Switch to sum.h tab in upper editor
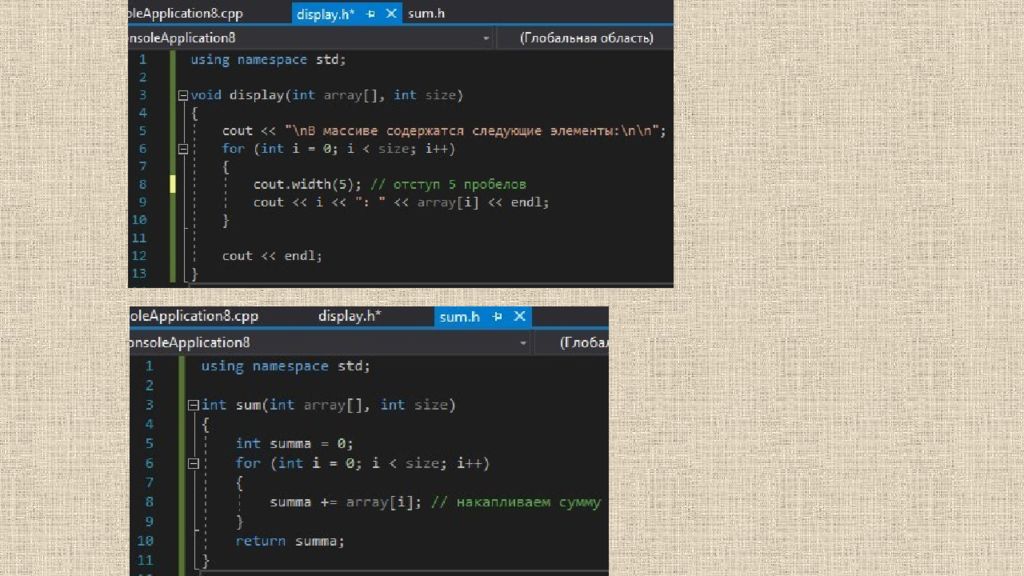The height and width of the screenshot is (576, 1024). click(x=427, y=14)
